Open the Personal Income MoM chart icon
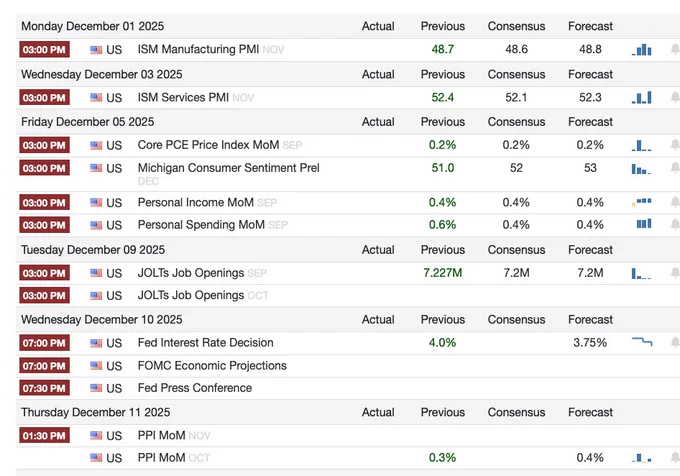The height and width of the screenshot is (476, 680). [x=642, y=202]
